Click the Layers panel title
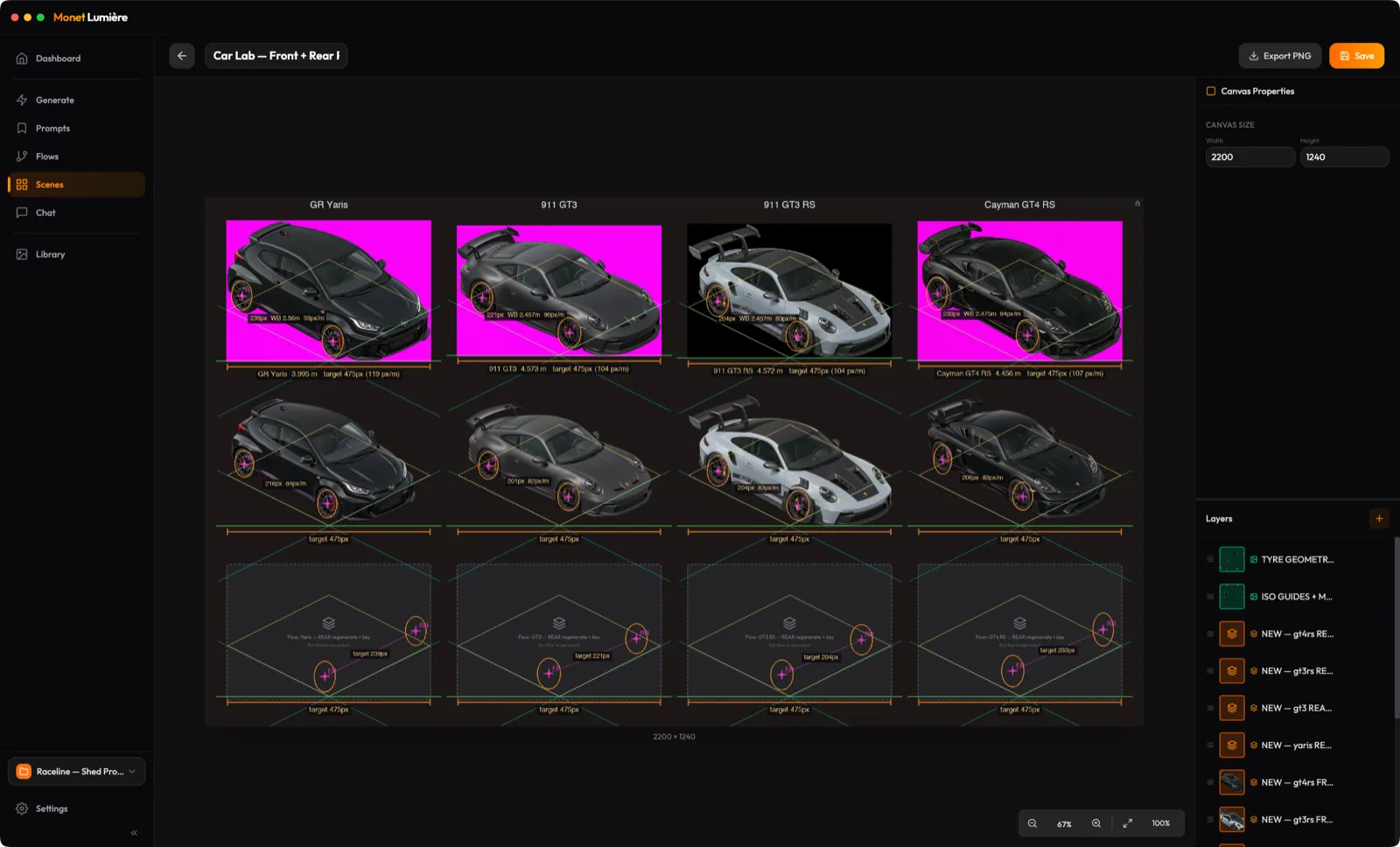The height and width of the screenshot is (847, 1400). [x=1219, y=519]
